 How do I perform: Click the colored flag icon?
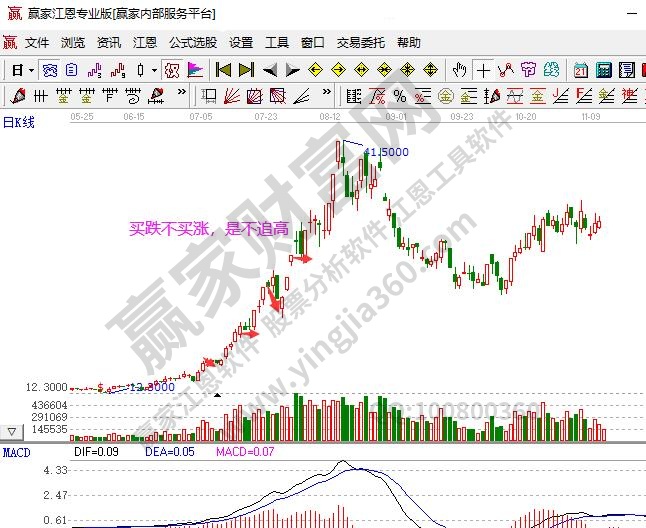[194, 70]
